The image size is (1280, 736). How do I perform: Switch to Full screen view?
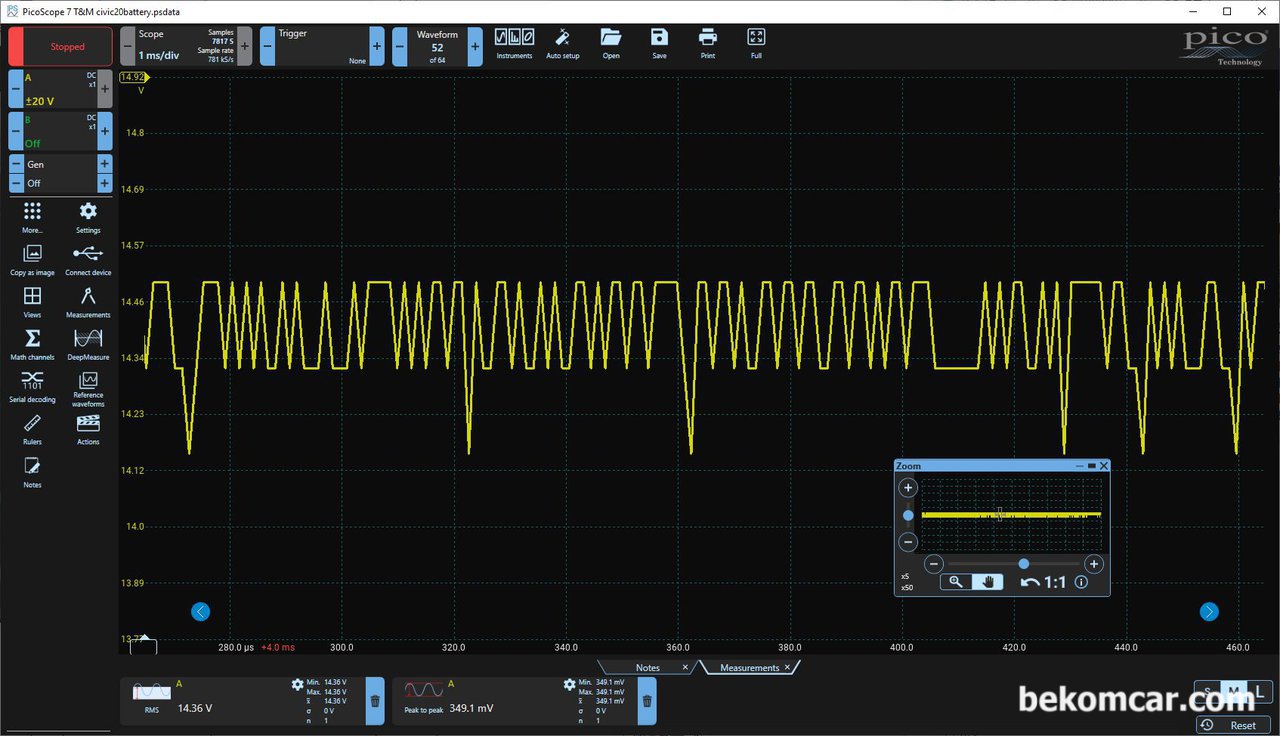point(756,43)
